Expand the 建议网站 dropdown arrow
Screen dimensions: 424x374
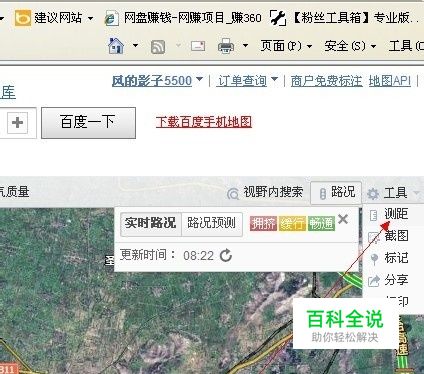point(90,18)
